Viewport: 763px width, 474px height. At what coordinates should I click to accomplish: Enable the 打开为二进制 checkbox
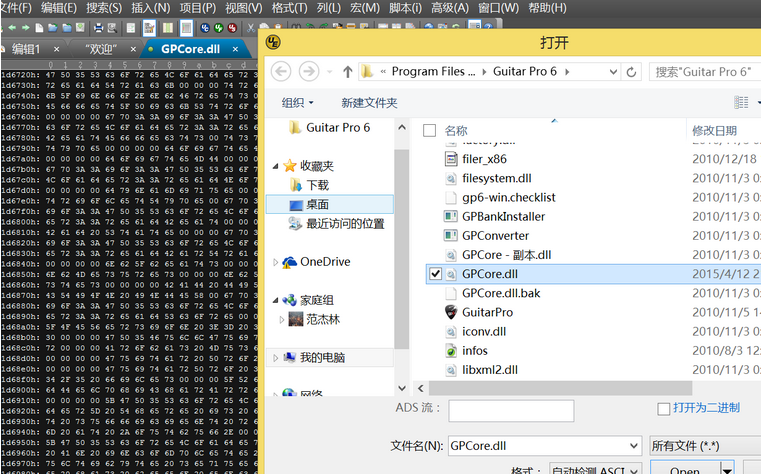pos(663,409)
